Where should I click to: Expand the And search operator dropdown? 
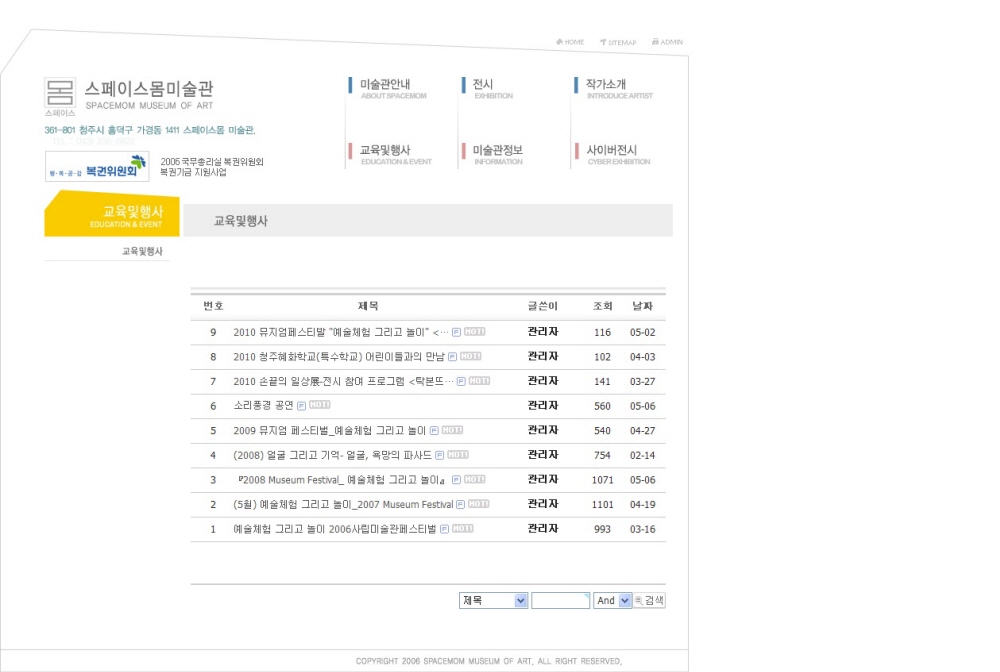(x=613, y=601)
